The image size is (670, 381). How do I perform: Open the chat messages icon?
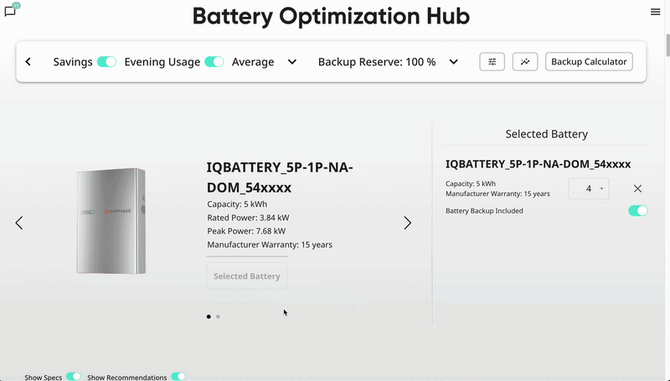[x=10, y=11]
